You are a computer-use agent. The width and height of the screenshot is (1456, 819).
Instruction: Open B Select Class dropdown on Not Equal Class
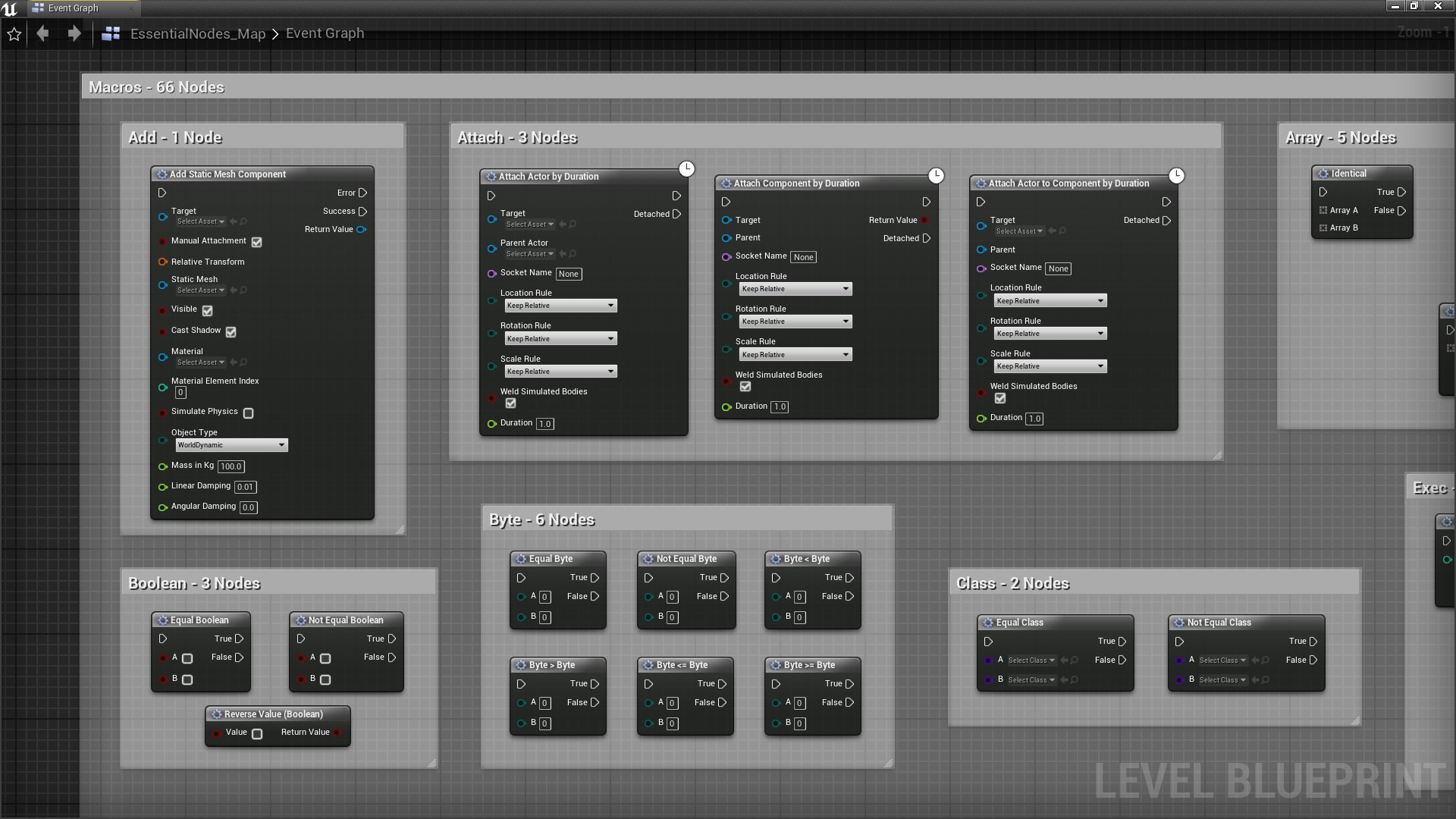point(1222,680)
